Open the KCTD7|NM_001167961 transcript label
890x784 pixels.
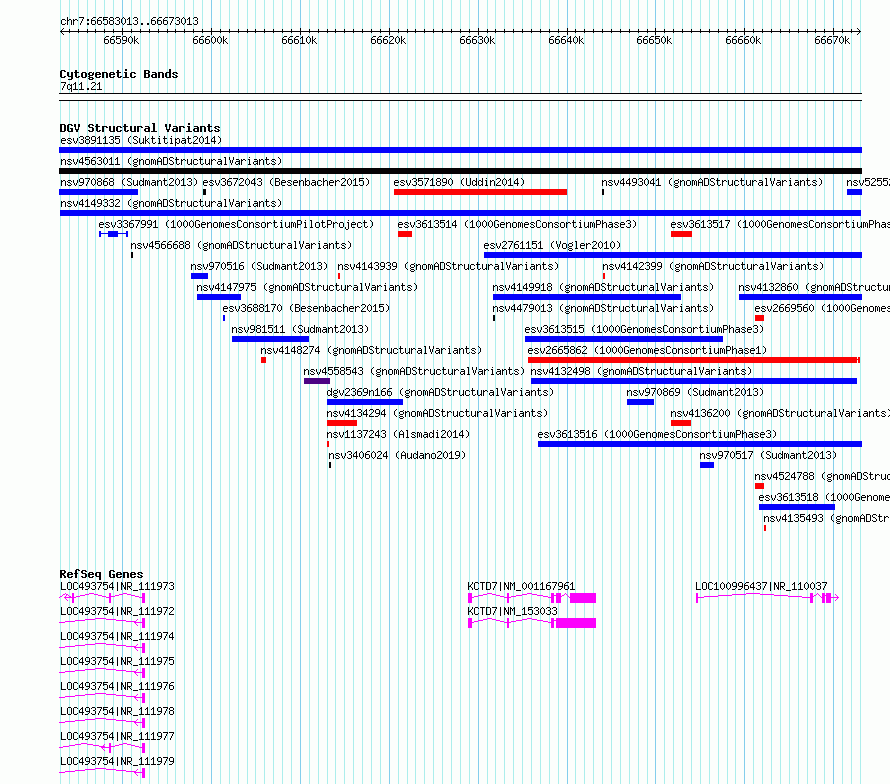click(521, 586)
